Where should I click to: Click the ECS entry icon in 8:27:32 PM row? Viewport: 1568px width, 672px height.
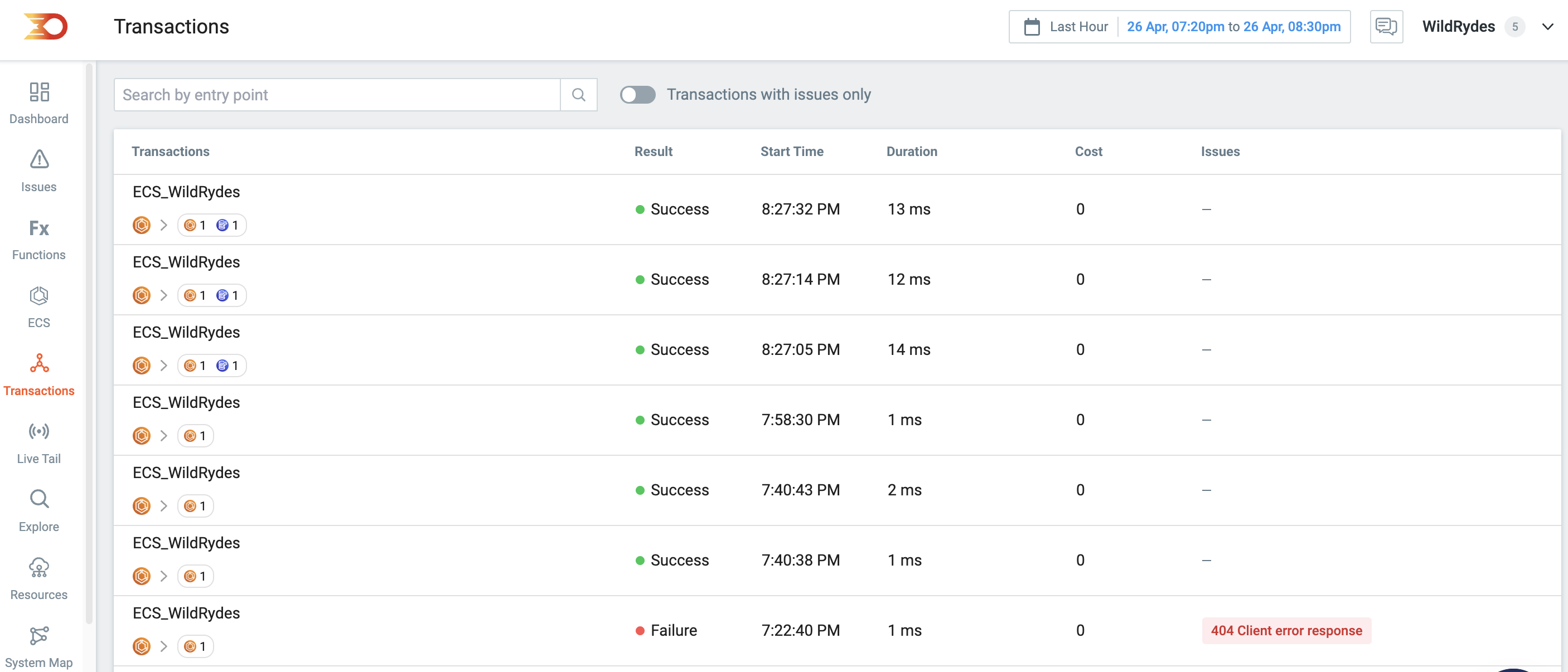tap(142, 226)
